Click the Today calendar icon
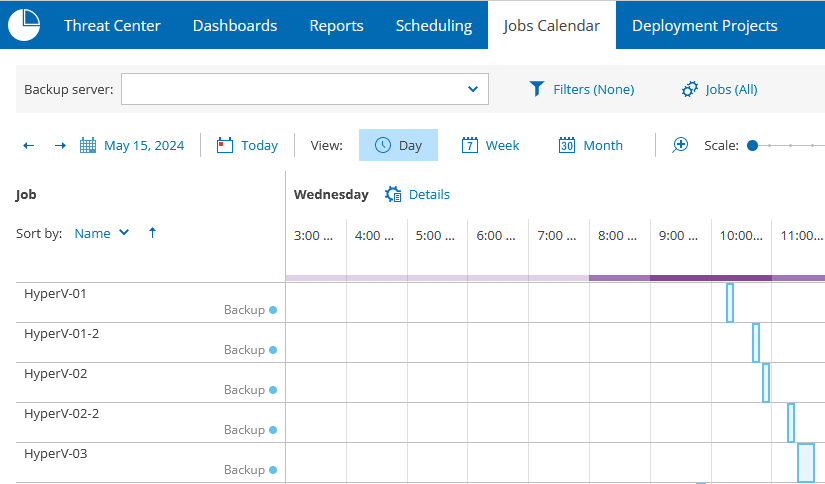825x484 pixels. [225, 145]
